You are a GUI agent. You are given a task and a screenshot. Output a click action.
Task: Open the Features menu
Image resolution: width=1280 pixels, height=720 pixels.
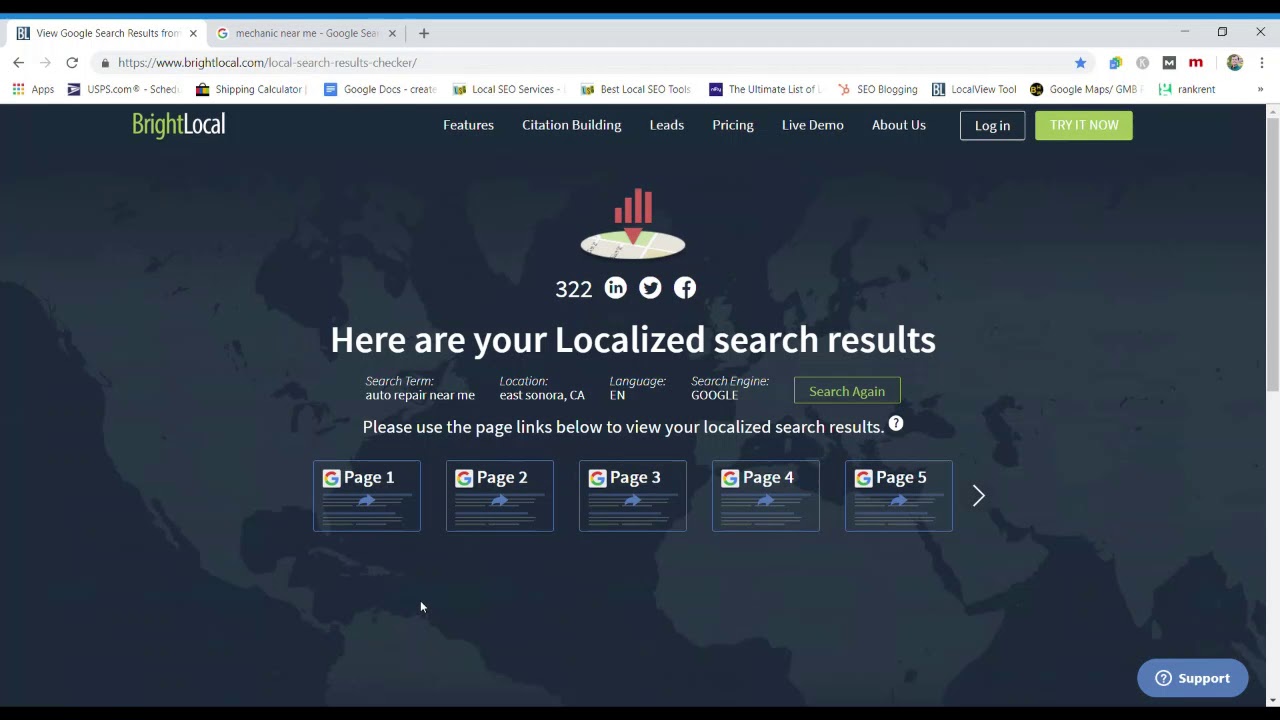pos(468,125)
